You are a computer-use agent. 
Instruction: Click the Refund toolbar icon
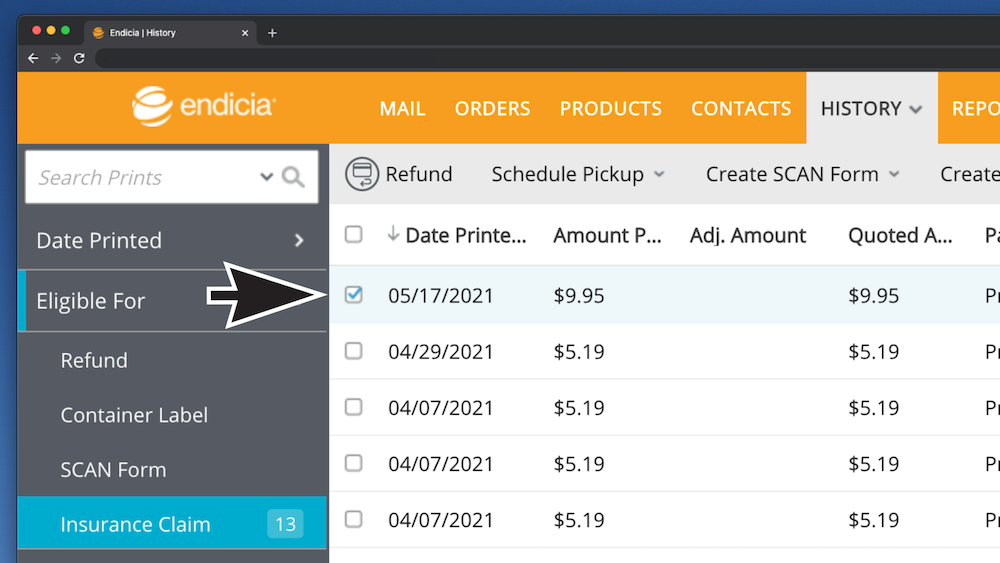tap(362, 174)
